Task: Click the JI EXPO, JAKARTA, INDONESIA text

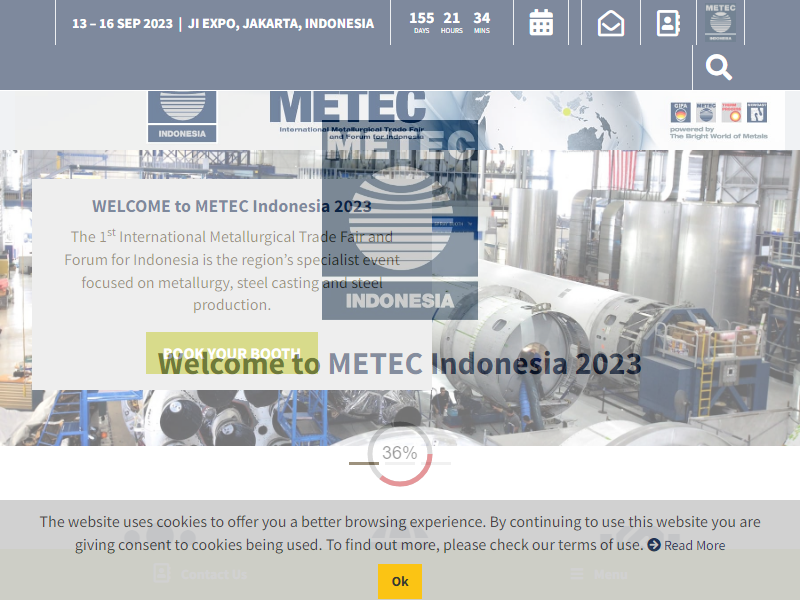Action: [x=281, y=23]
